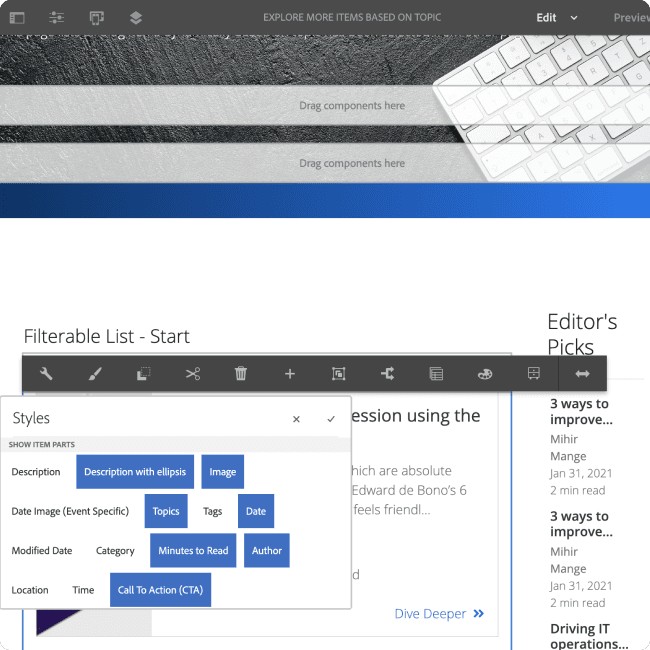Switch to Preview mode
Image resolution: width=650 pixels, height=650 pixels.
pos(630,18)
